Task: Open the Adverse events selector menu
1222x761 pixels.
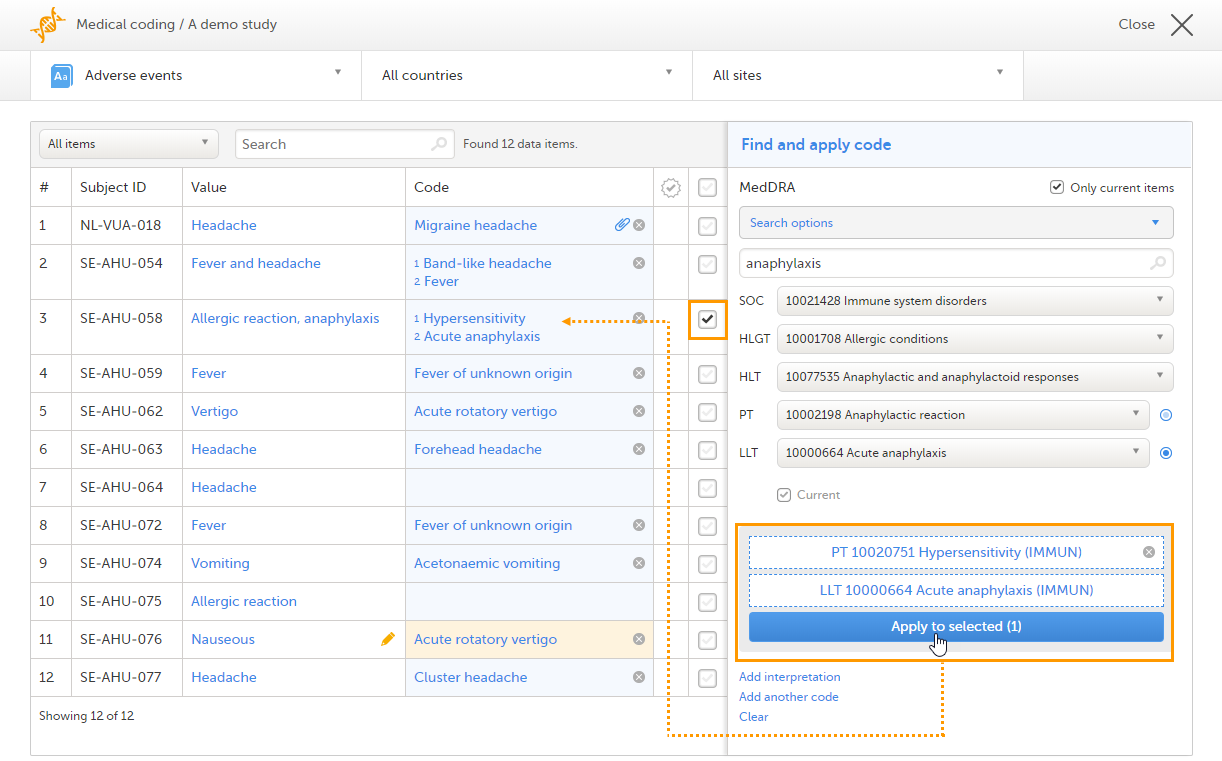Action: tap(196, 75)
